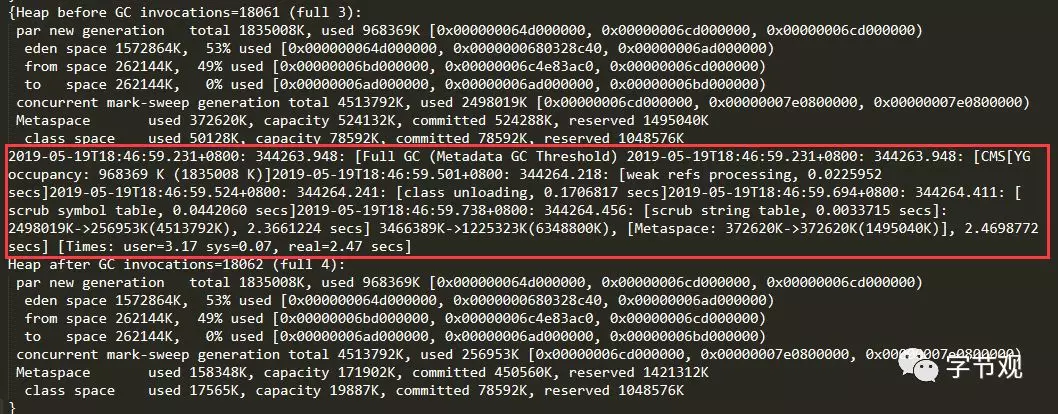Click the 字节观 watermark text
Viewport: 1058px width, 414px height.
[982, 365]
